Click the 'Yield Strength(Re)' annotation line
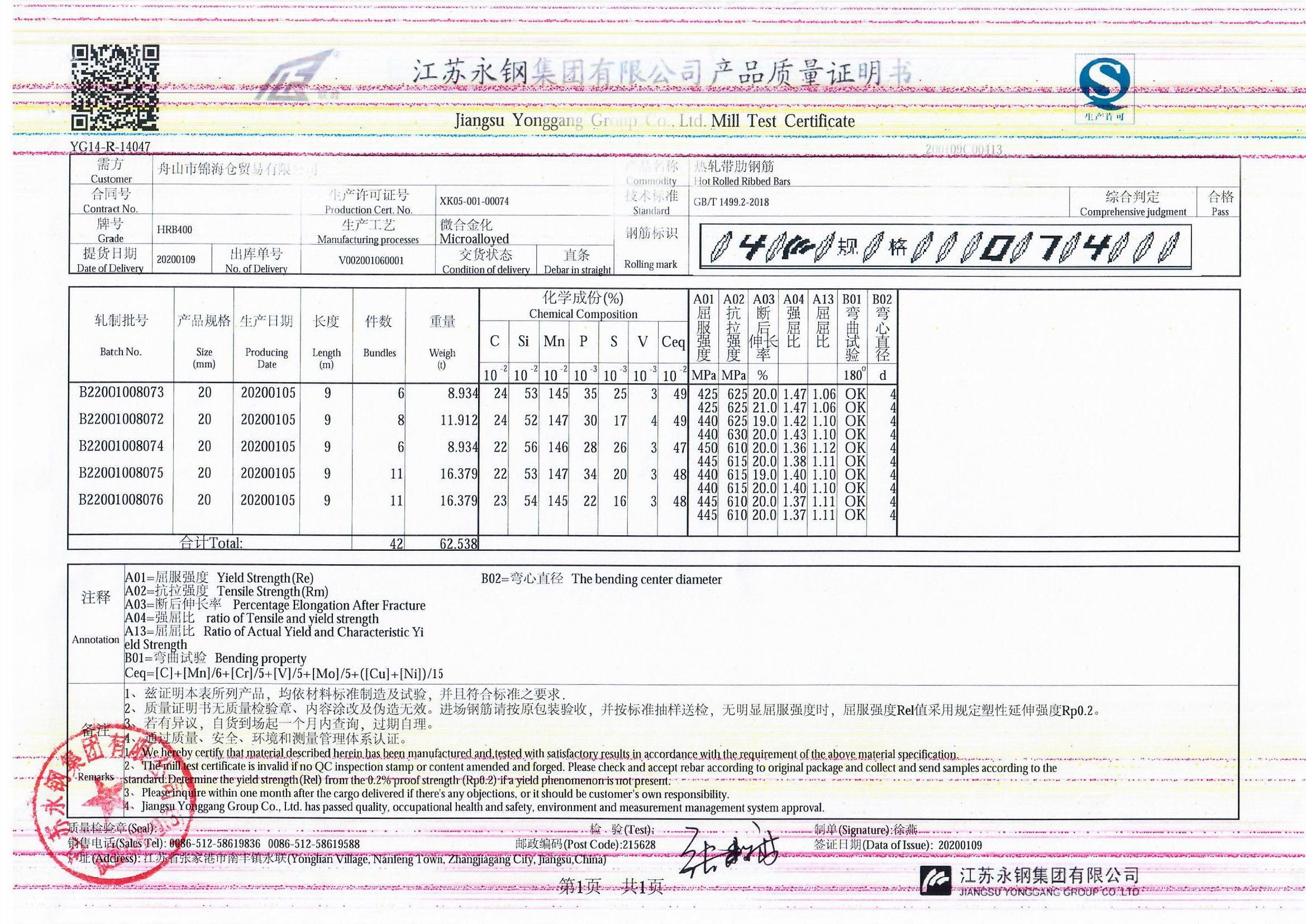1306x924 pixels. click(x=220, y=578)
